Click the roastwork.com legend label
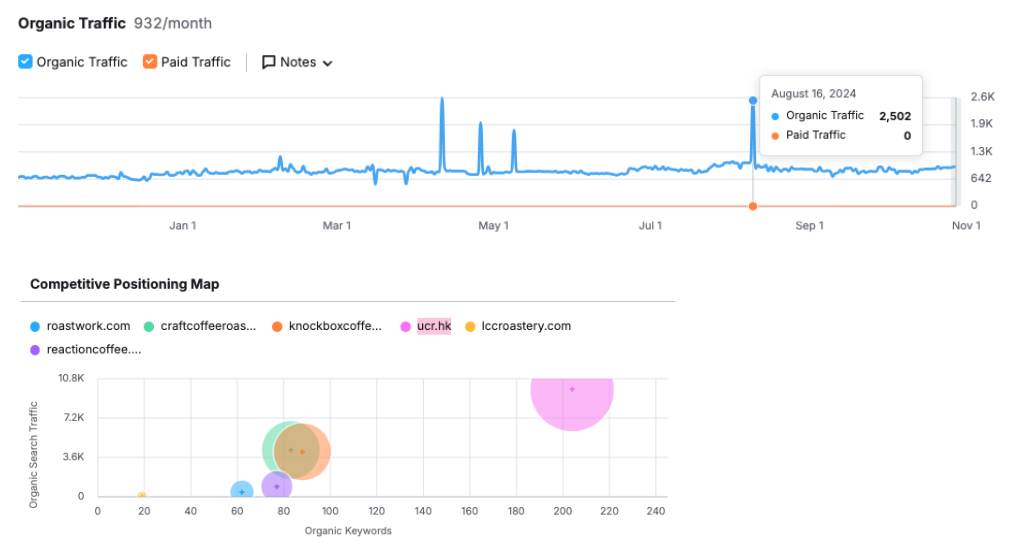The image size is (1026, 552). pyautogui.click(x=88, y=326)
